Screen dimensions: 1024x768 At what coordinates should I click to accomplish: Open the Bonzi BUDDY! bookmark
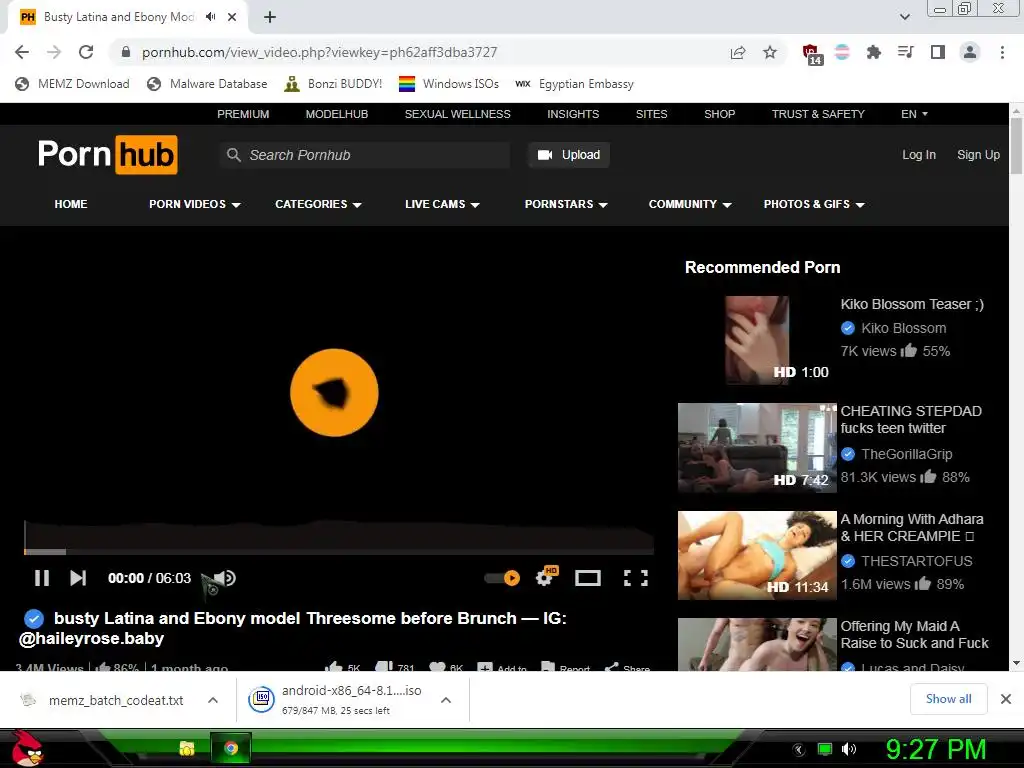(x=333, y=84)
